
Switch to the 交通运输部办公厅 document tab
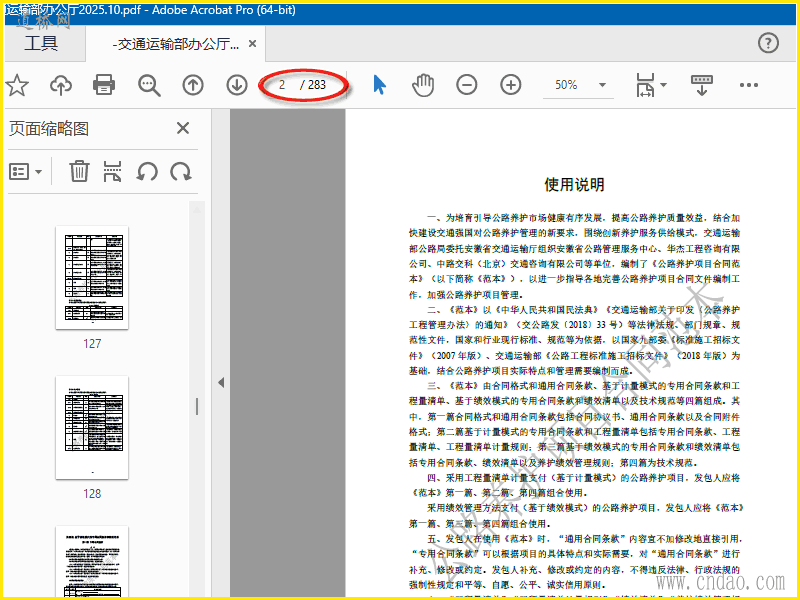tap(176, 44)
